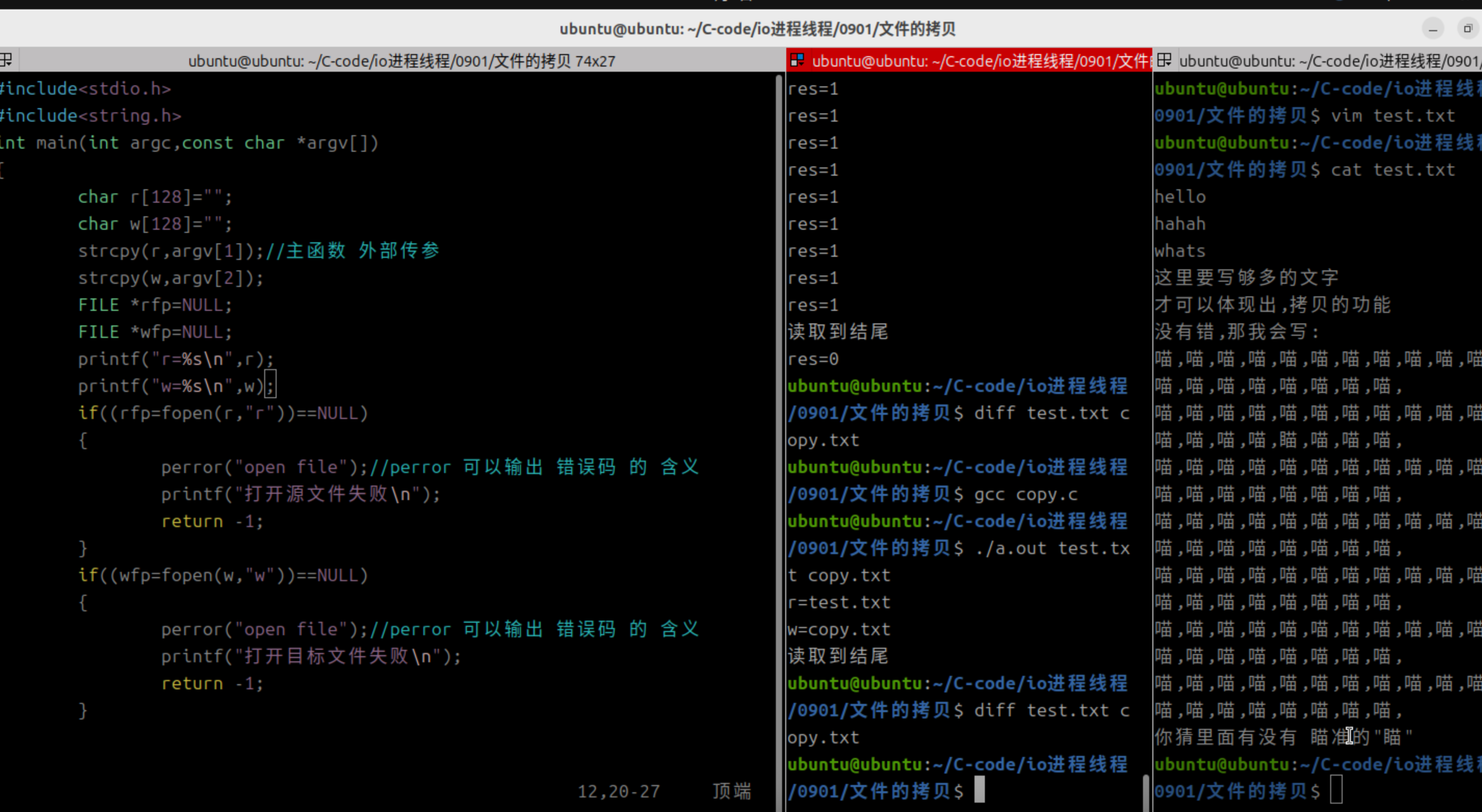Click the 'int main(int argc,const char *argv[])' line
1482x812 pixels.
[189, 143]
